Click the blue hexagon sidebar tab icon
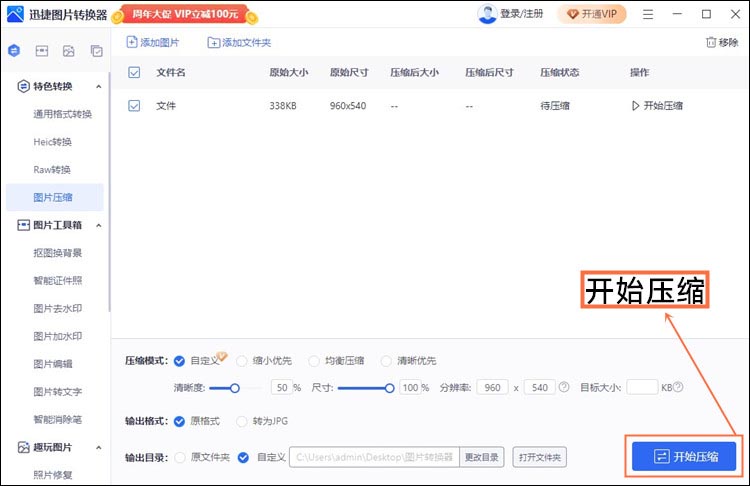Viewport: 750px width, 486px height. (14, 50)
